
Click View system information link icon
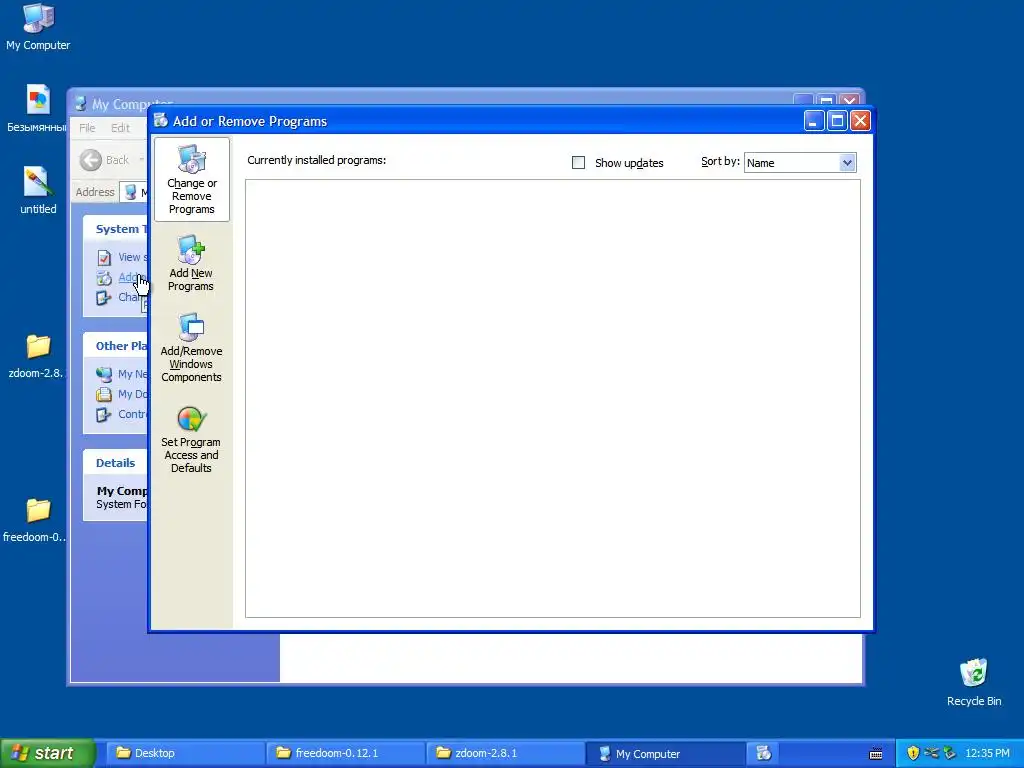104,258
